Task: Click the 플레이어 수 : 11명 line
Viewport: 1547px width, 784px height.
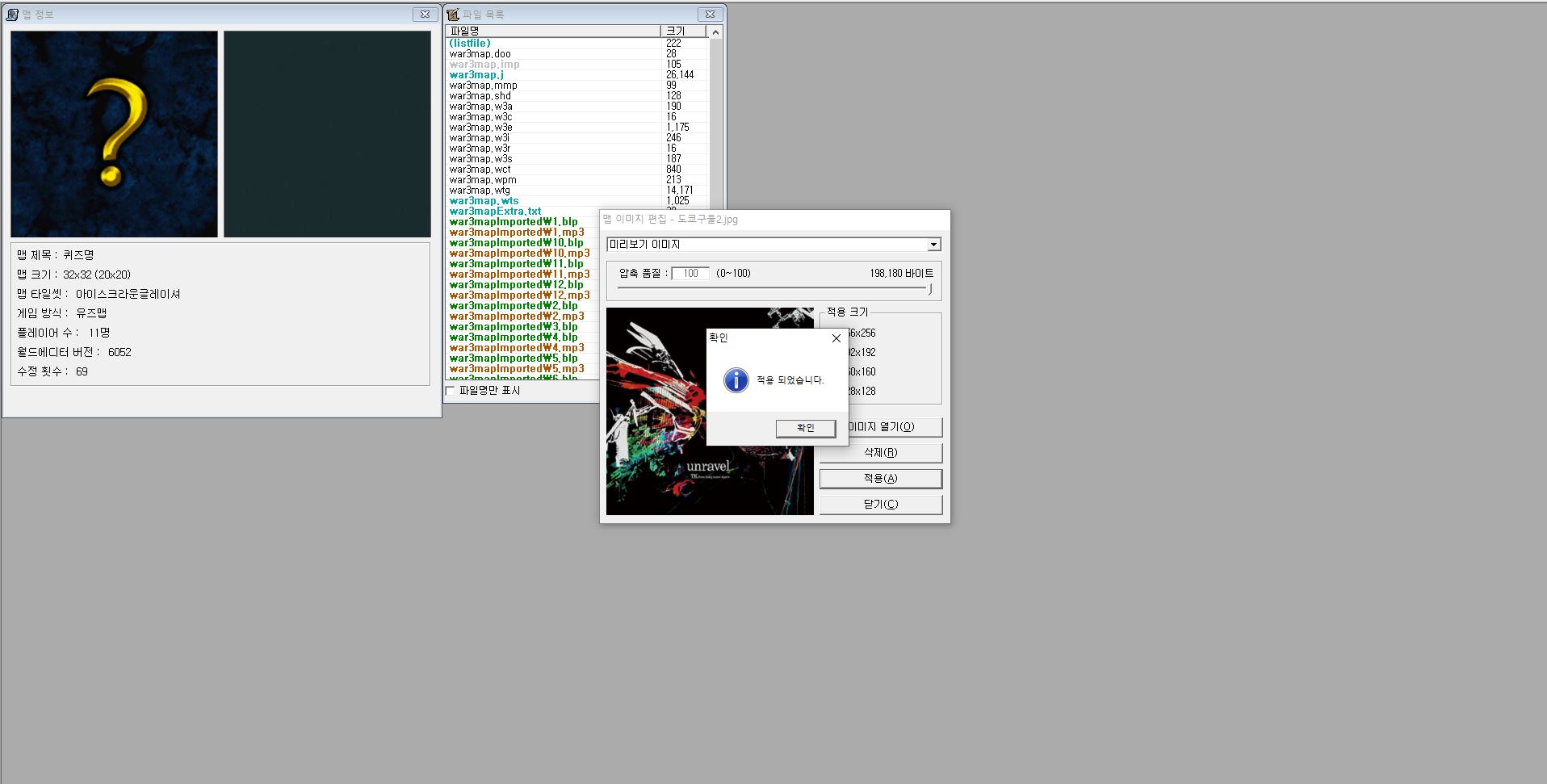Action: point(63,333)
